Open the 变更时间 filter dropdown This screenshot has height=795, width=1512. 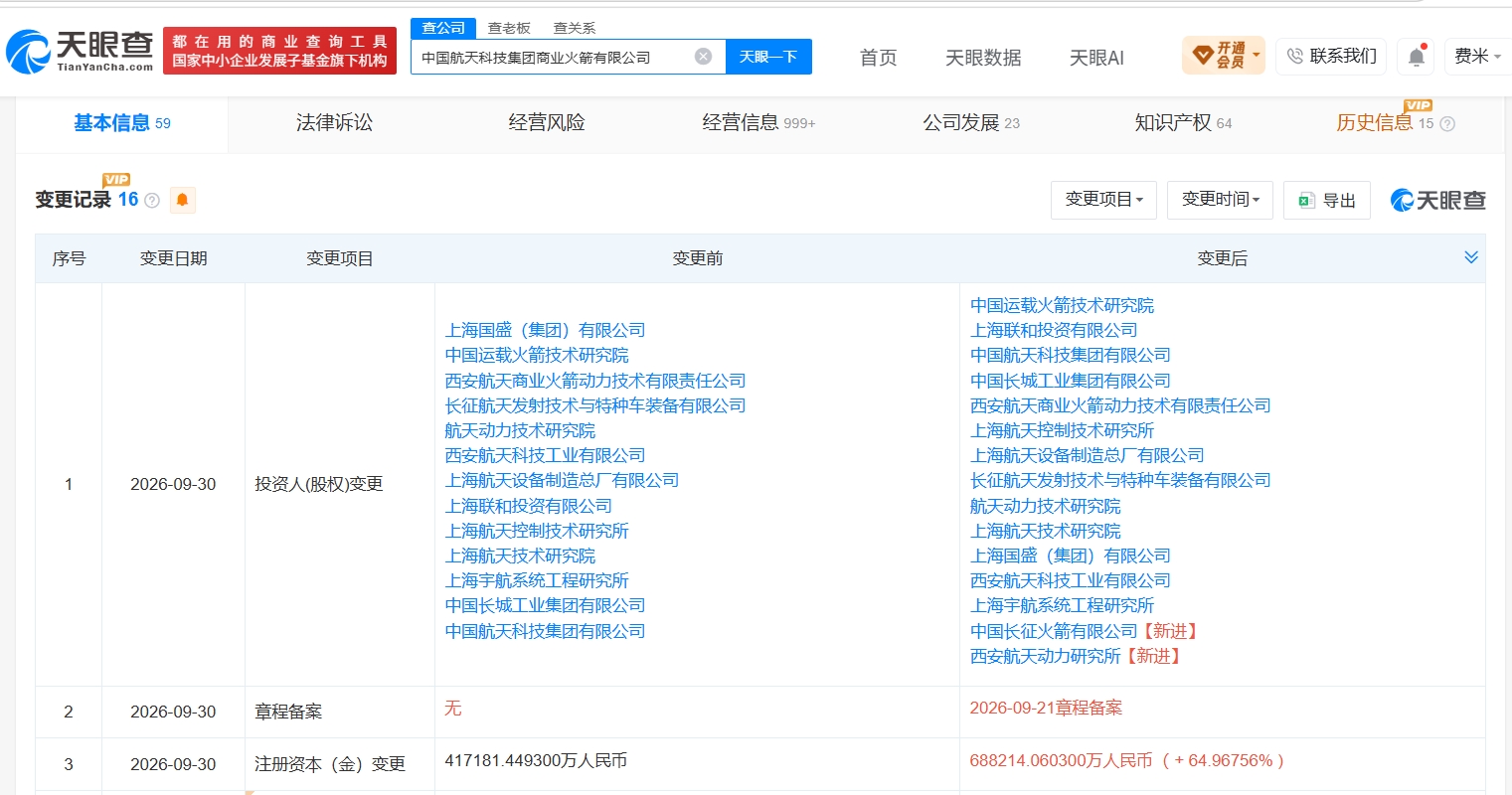click(x=1221, y=200)
